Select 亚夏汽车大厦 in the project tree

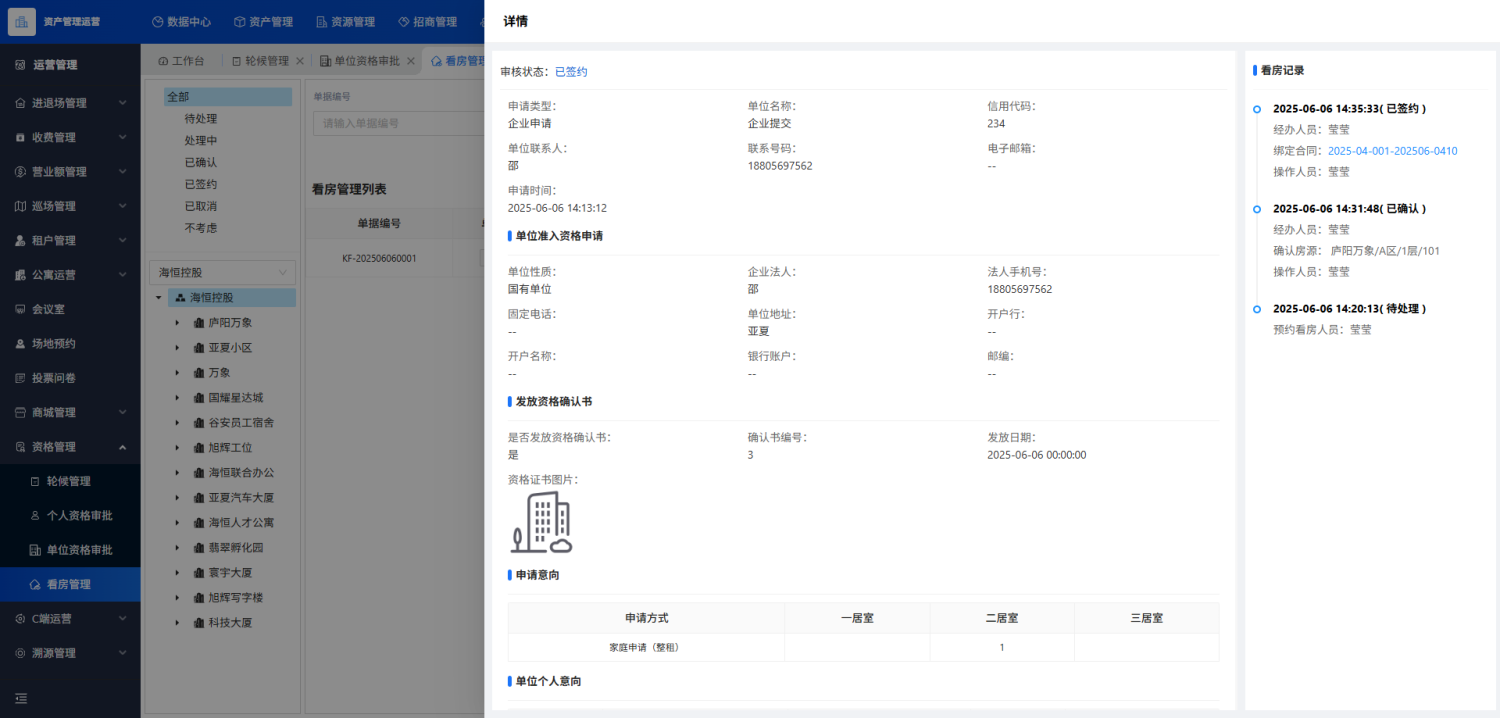pos(241,498)
